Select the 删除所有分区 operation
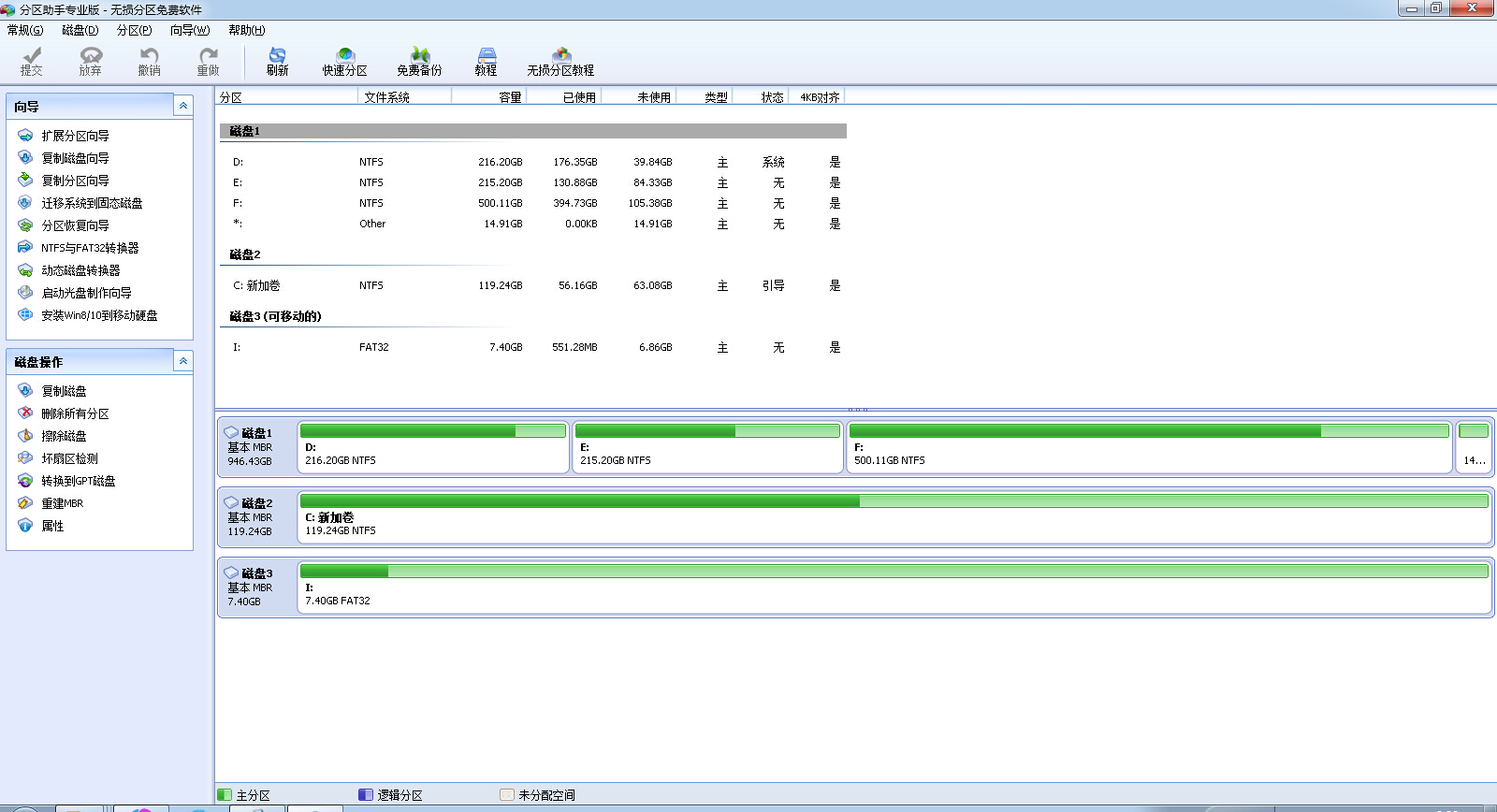 point(75,413)
